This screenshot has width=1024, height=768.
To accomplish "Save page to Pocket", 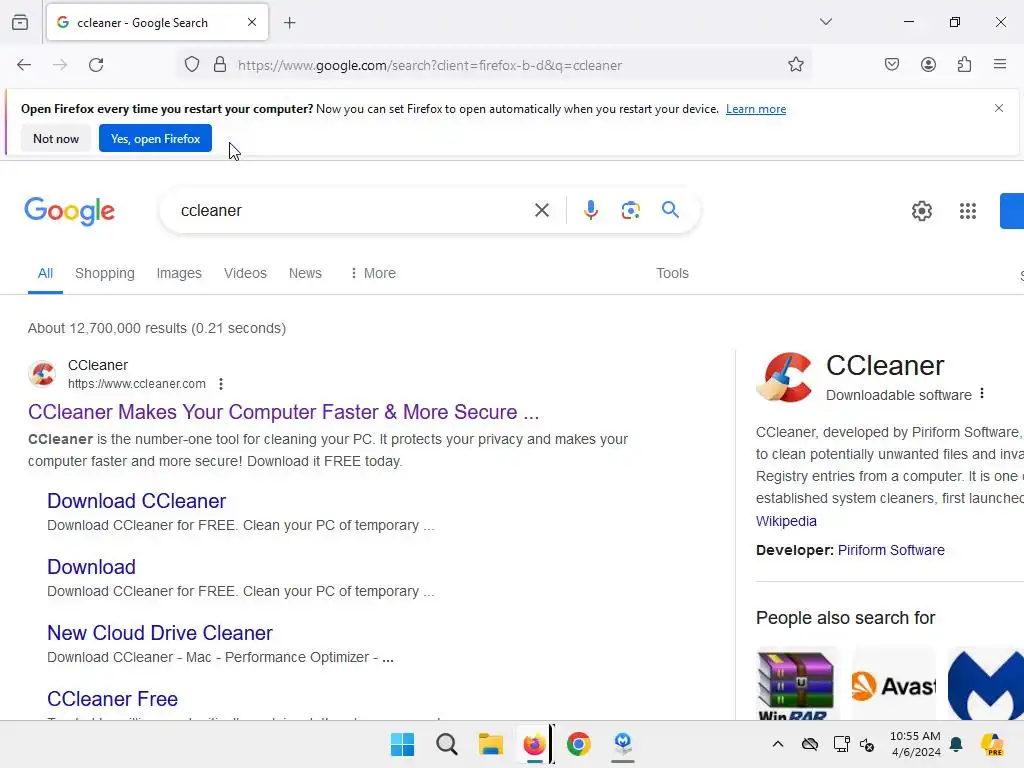I will point(892,65).
